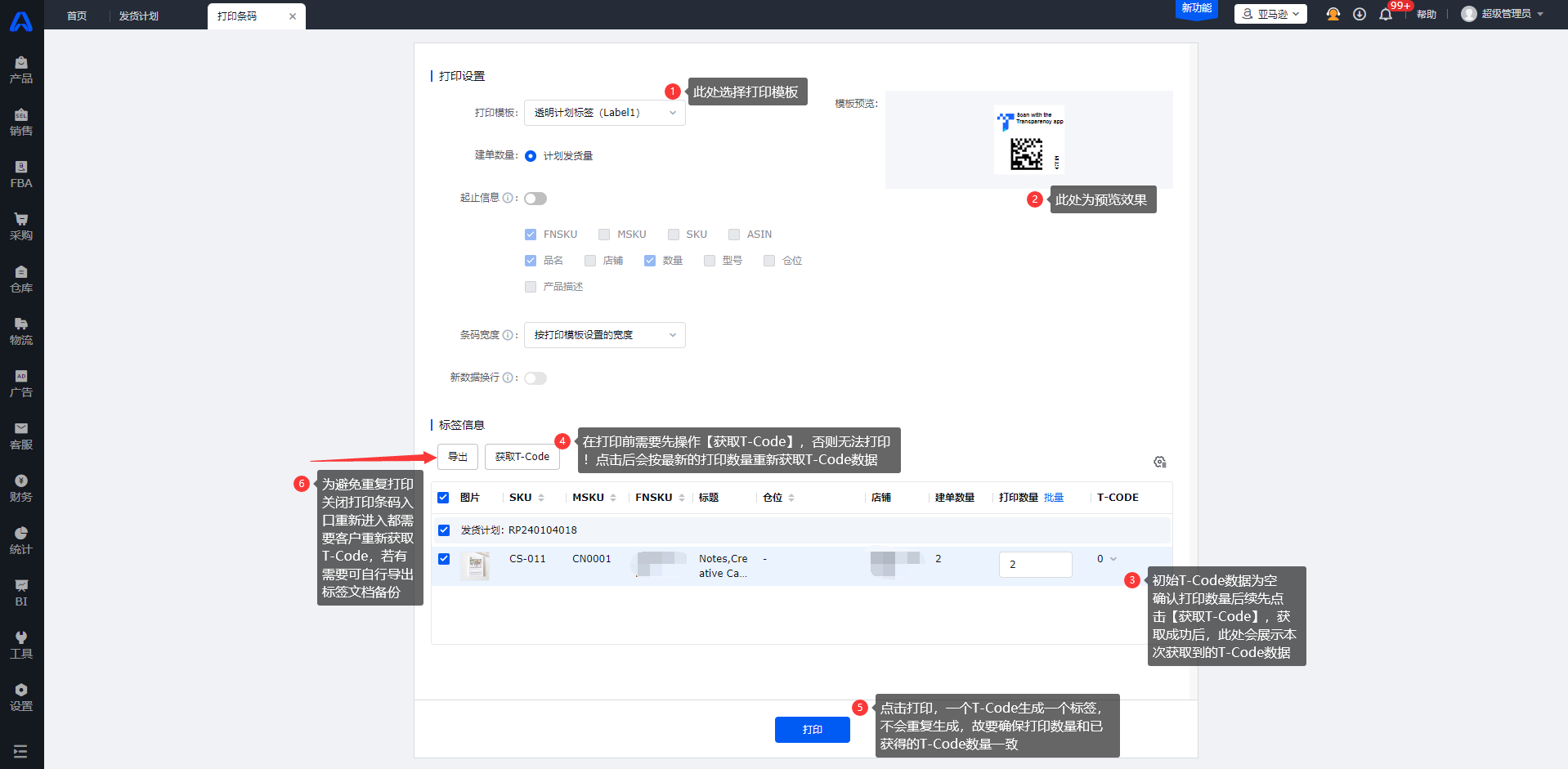Expand the sidebar menu at bottom
This screenshot has height=769, width=1568.
[x=21, y=751]
